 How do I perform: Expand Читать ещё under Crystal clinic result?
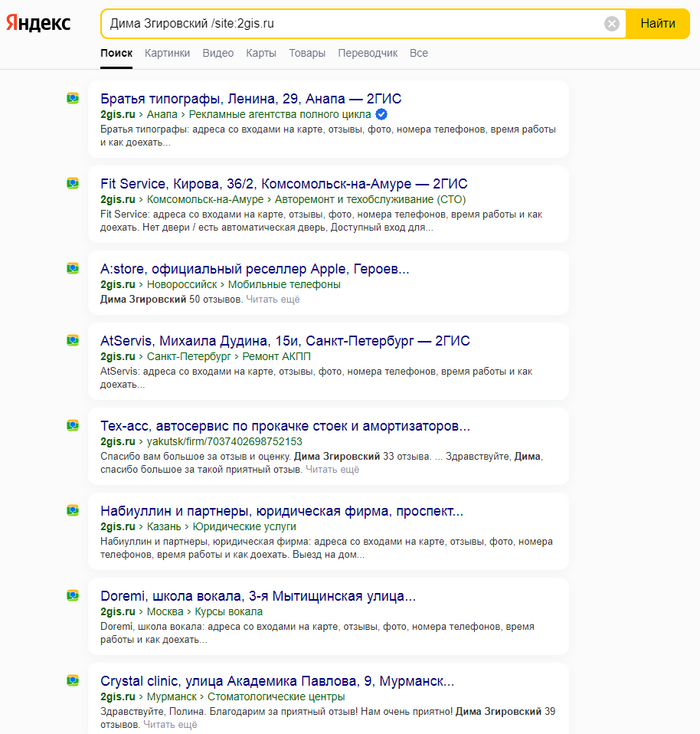coord(170,725)
